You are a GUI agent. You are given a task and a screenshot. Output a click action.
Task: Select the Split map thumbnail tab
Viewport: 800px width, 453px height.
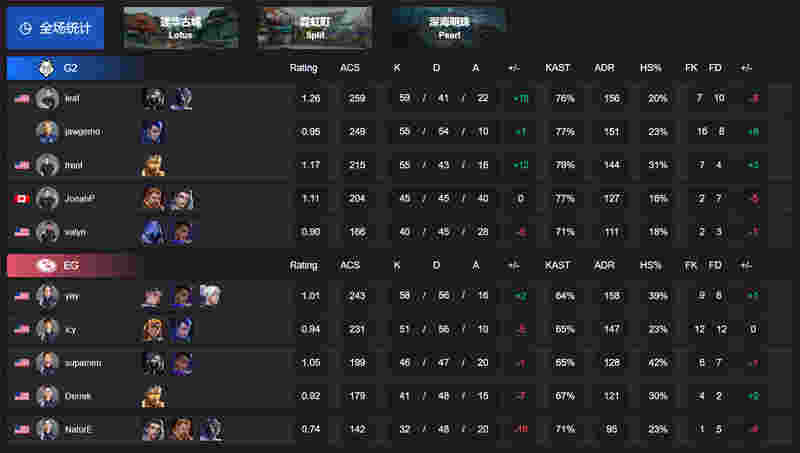click(315, 28)
